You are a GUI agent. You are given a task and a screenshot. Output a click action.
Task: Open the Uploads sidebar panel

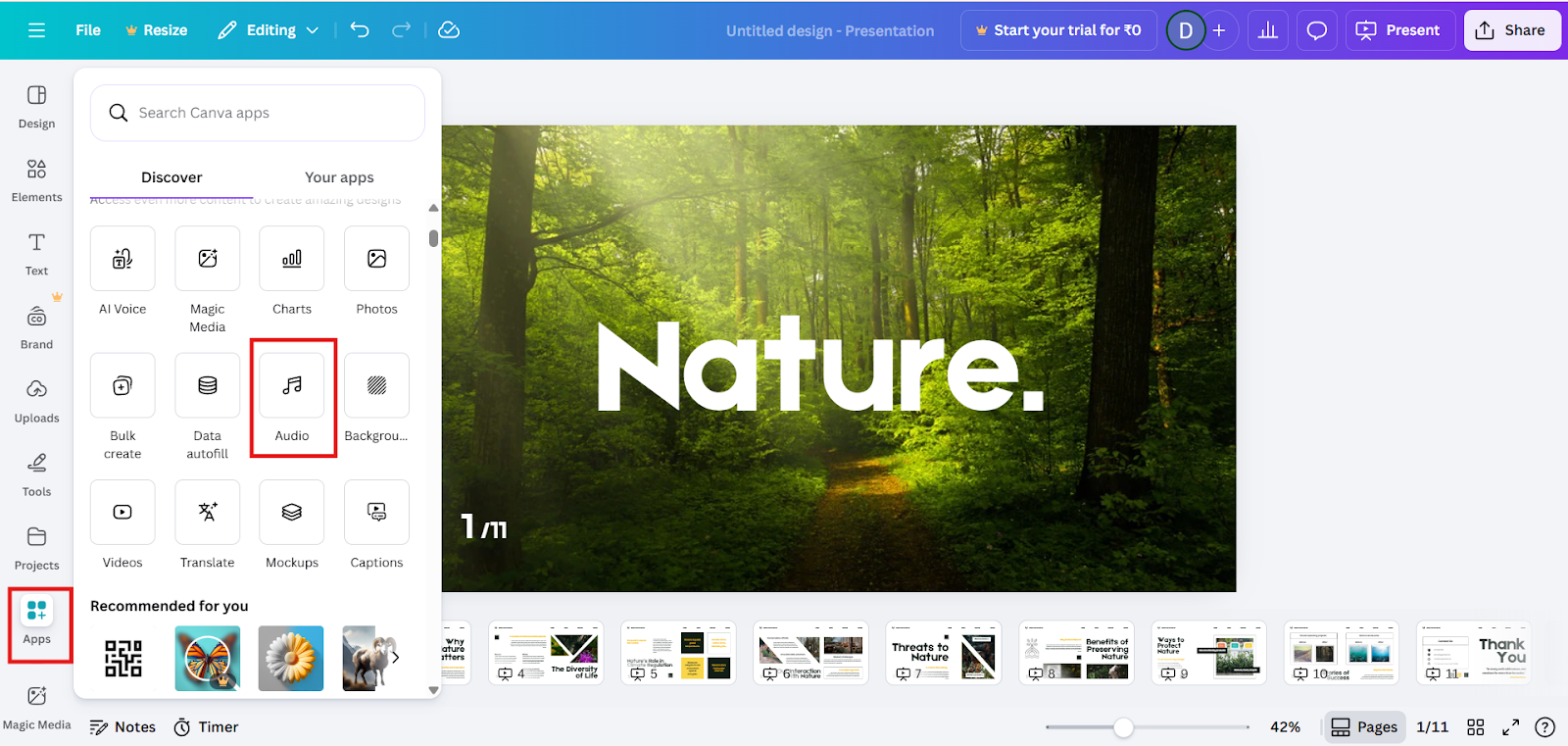click(x=37, y=401)
